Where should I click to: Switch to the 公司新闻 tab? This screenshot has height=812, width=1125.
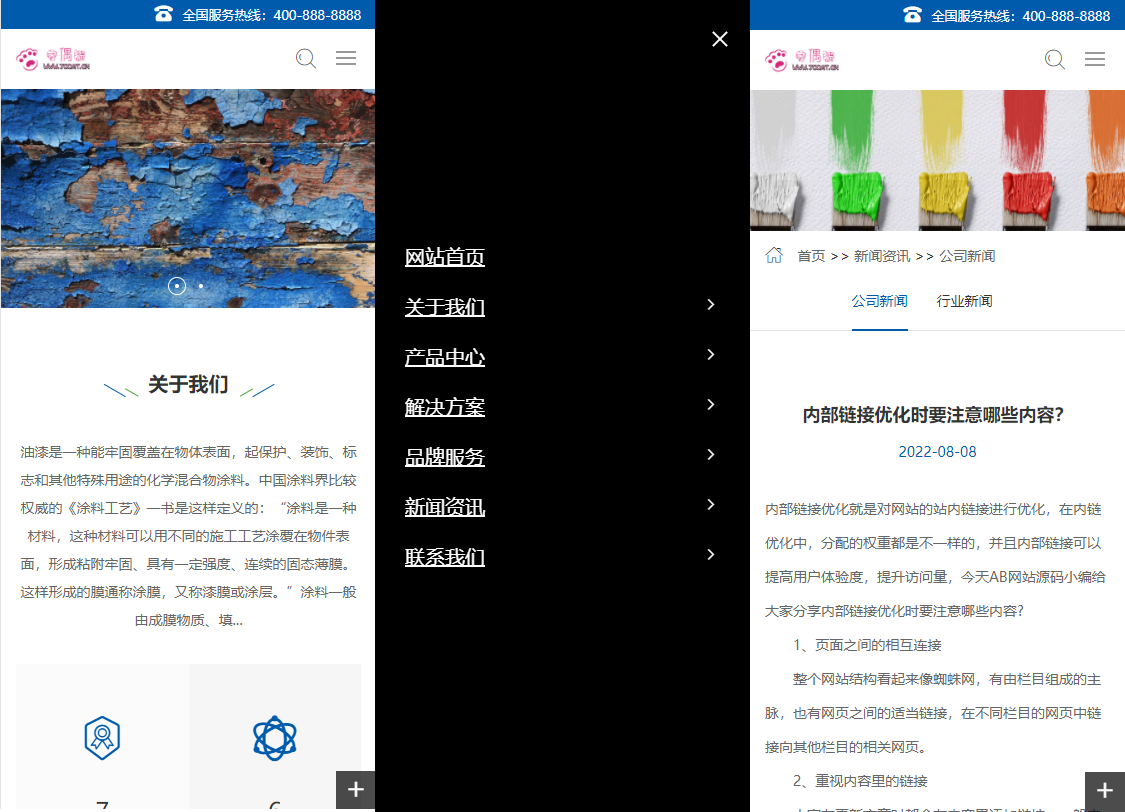click(x=880, y=301)
